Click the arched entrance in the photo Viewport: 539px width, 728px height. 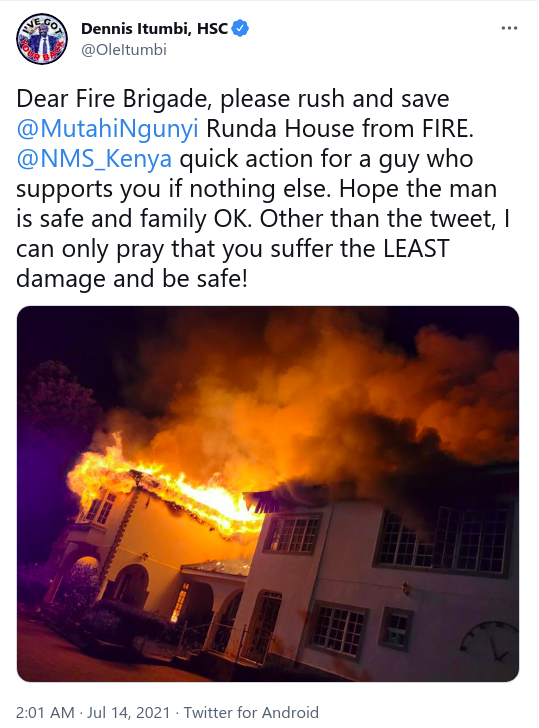pyautogui.click(x=131, y=585)
